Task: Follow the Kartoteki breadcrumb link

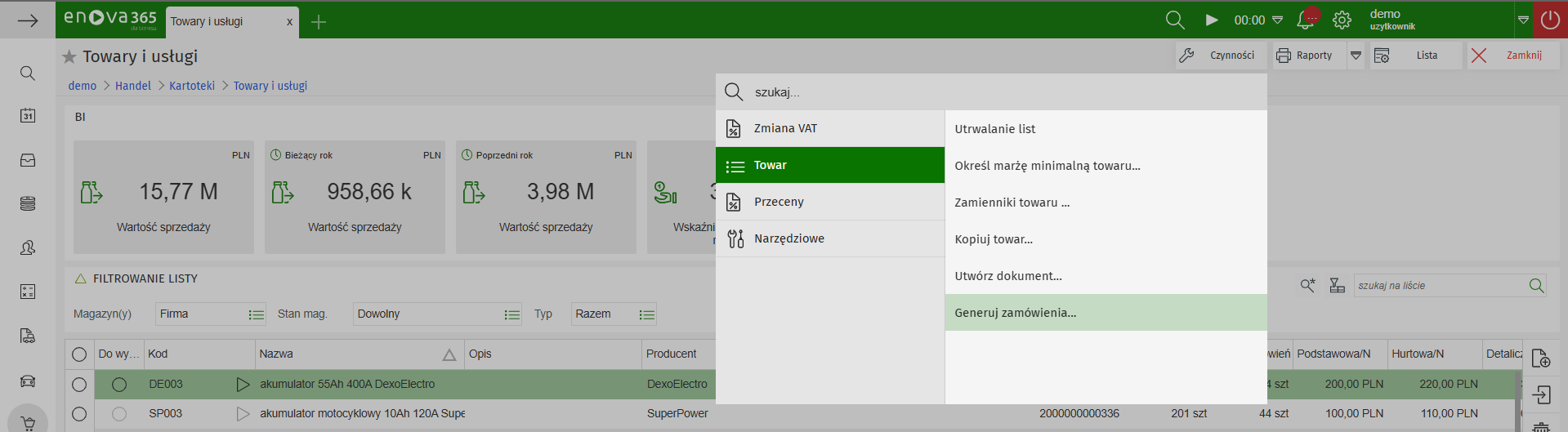Action: point(192,86)
